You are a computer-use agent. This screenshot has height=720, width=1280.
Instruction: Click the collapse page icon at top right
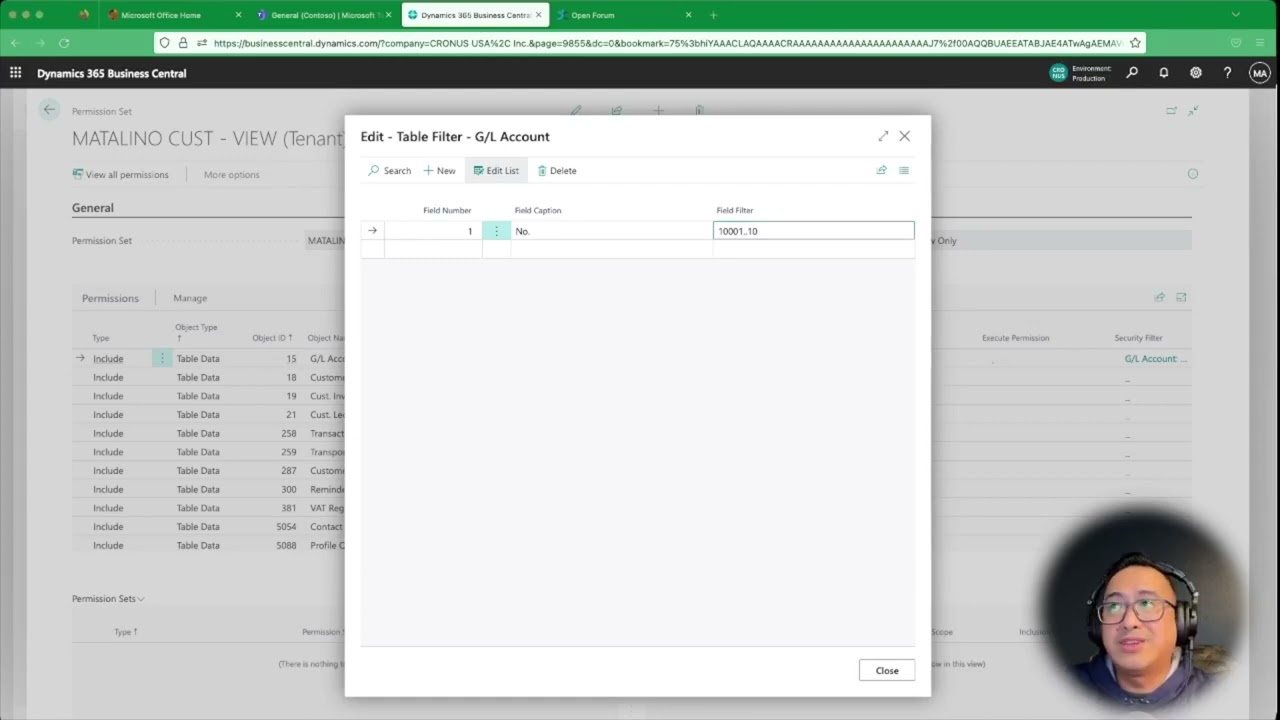coord(1193,111)
